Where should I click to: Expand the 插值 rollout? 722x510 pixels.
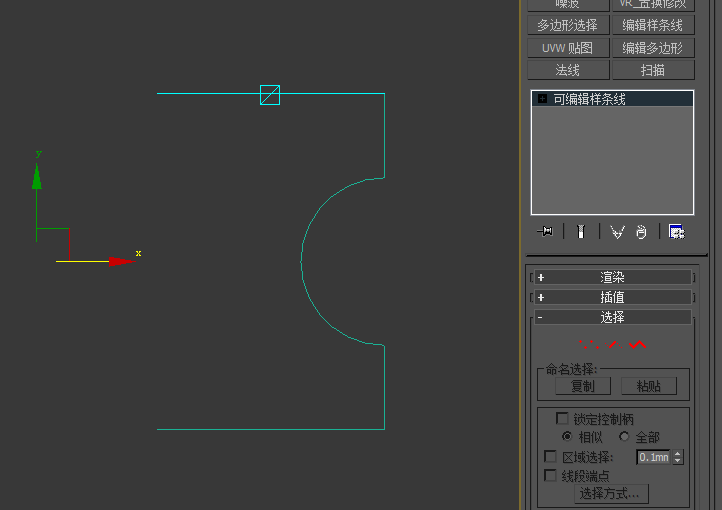[x=612, y=297]
